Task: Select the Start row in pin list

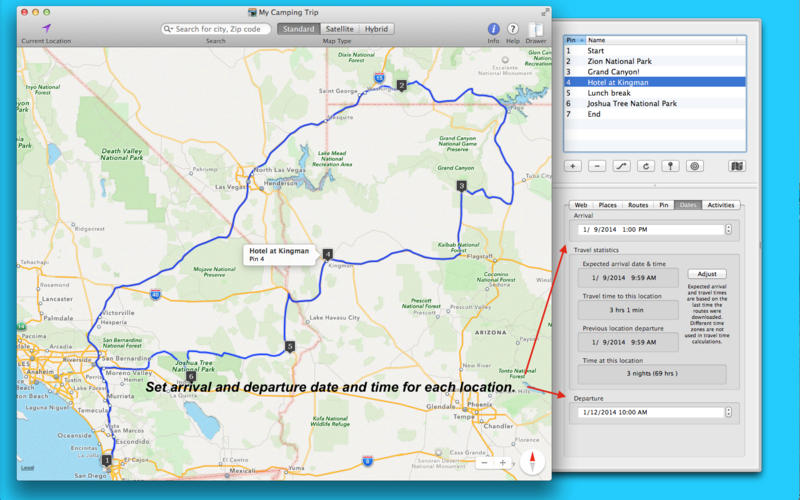Action: [x=655, y=51]
